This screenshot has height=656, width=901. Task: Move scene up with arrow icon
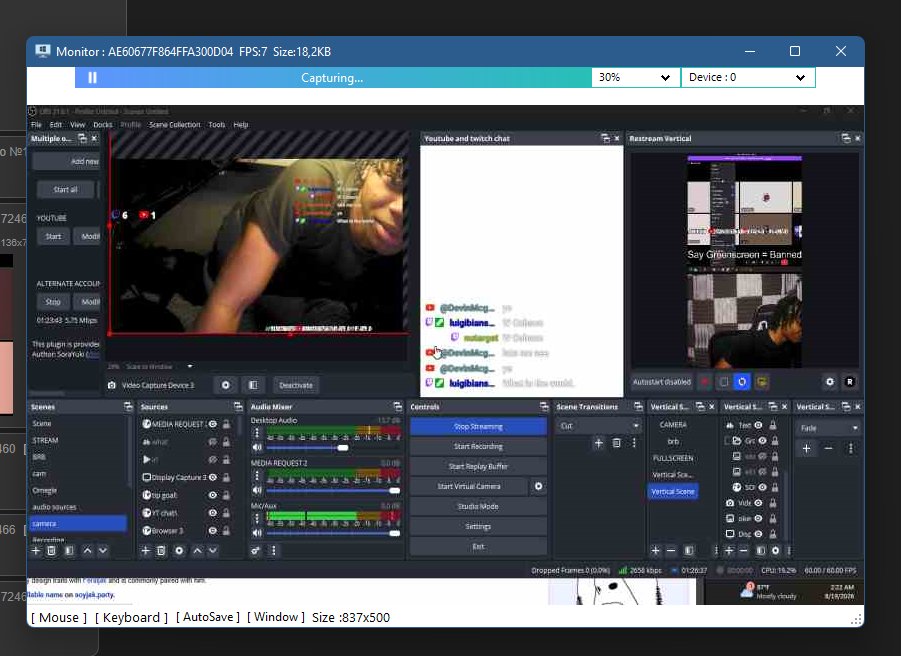coord(87,551)
